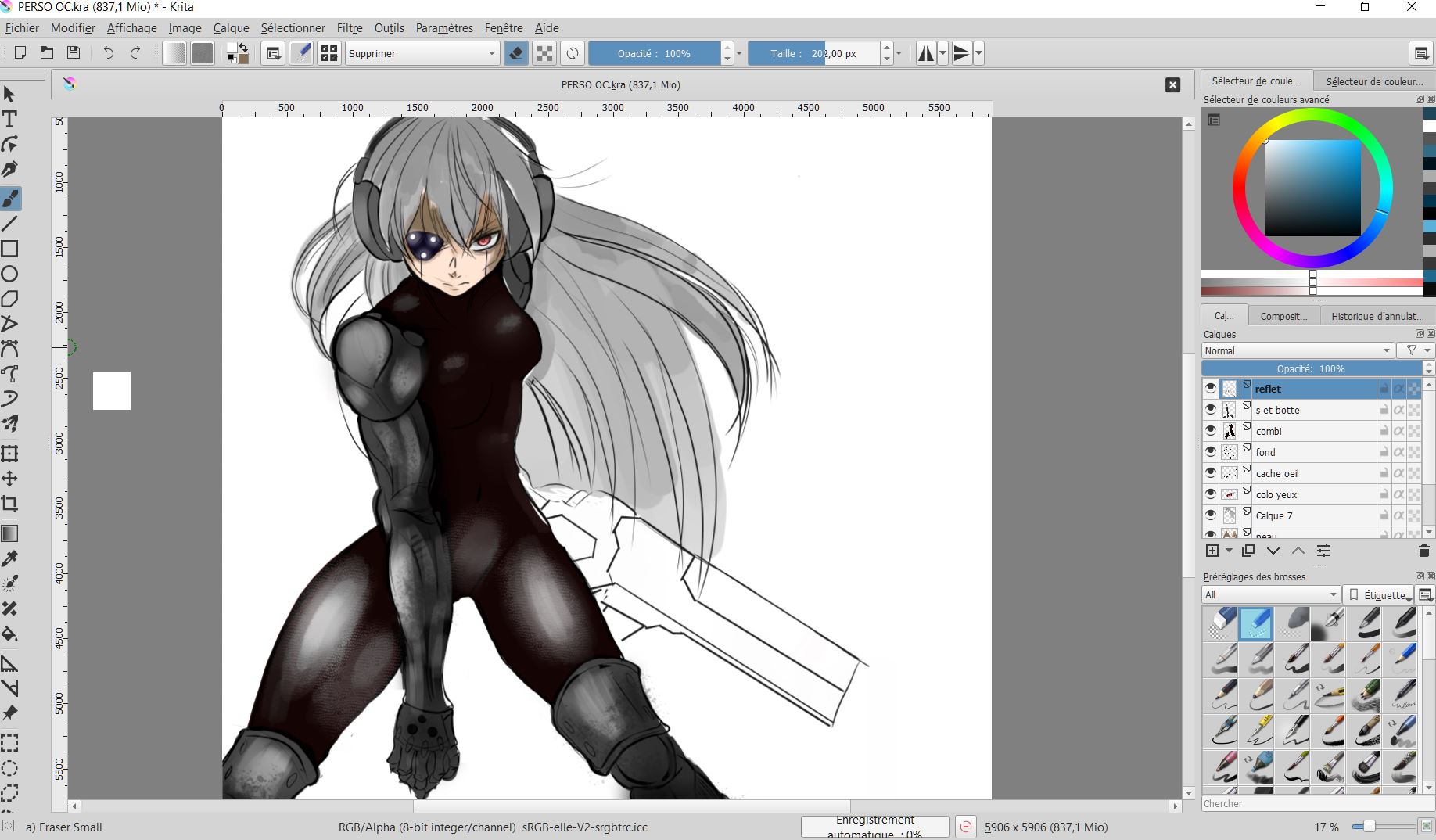The image size is (1436, 840).
Task: Toggle eraser mode in the toolbar
Action: pyautogui.click(x=515, y=53)
